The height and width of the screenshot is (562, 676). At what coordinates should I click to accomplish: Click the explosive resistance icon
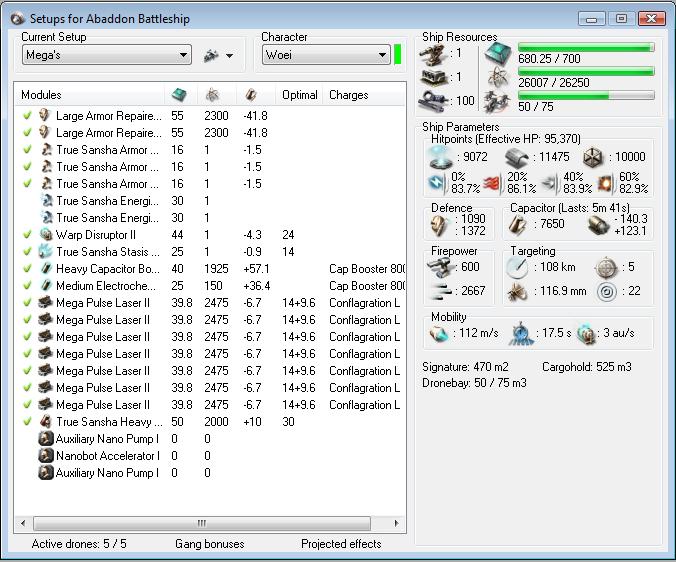[x=606, y=183]
